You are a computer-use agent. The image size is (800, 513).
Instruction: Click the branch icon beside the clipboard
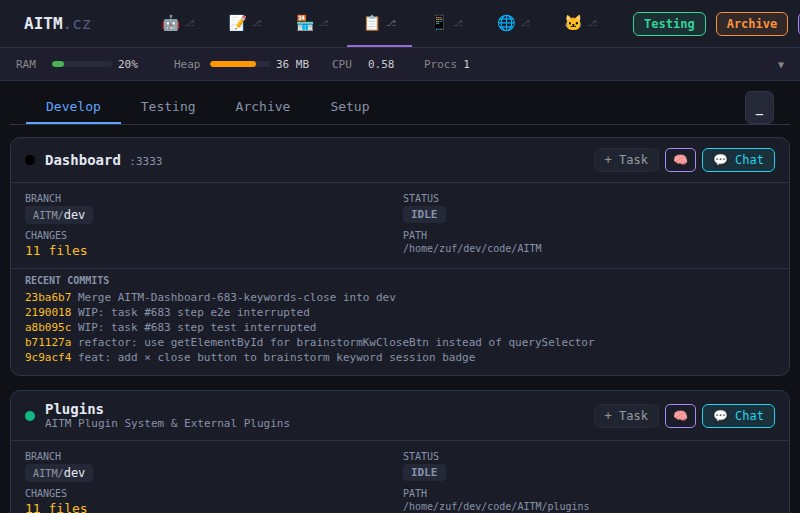coord(391,23)
